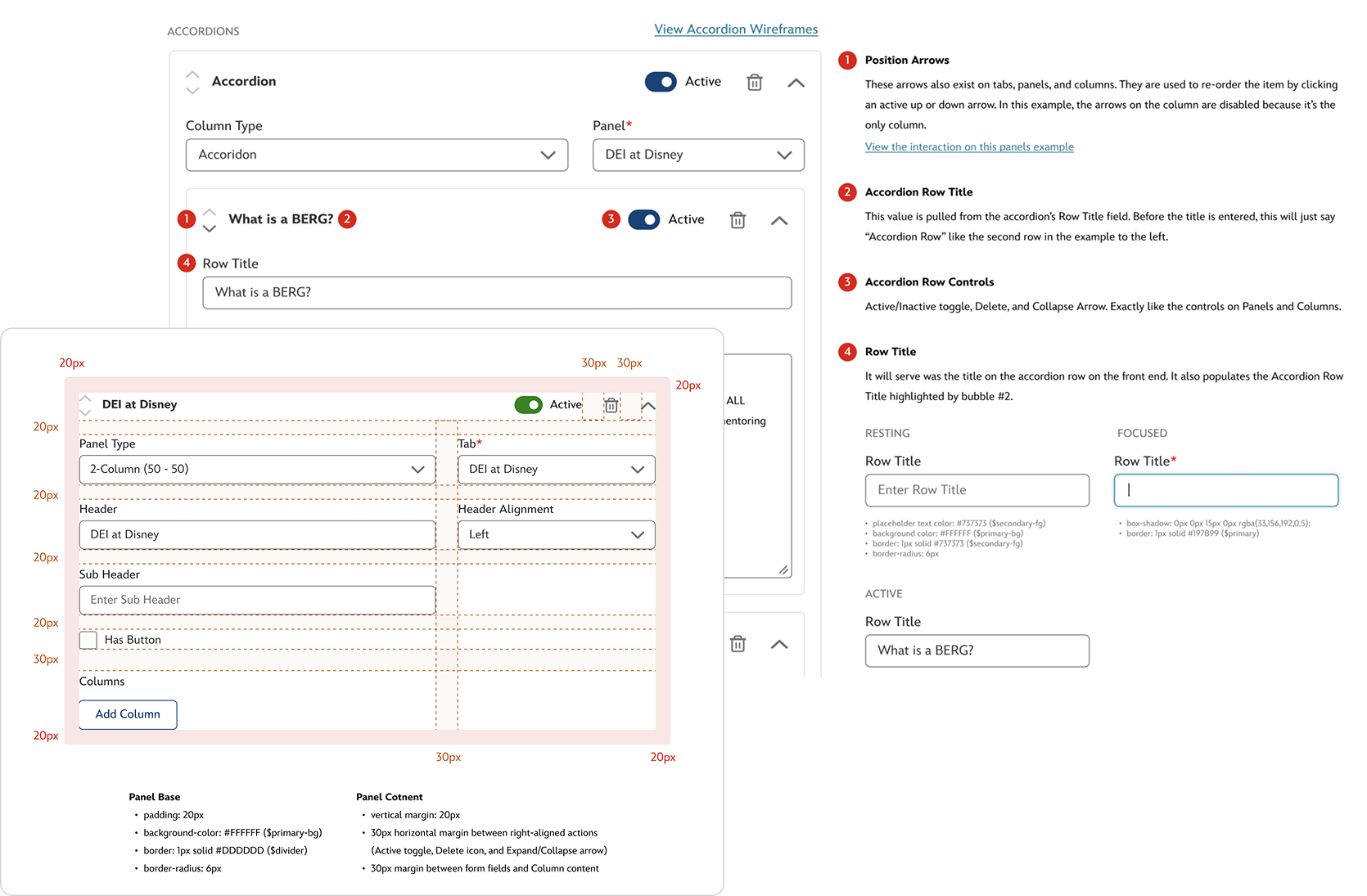1367x896 pixels.
Task: Collapse the What is a BERG? row
Action: 779,220
